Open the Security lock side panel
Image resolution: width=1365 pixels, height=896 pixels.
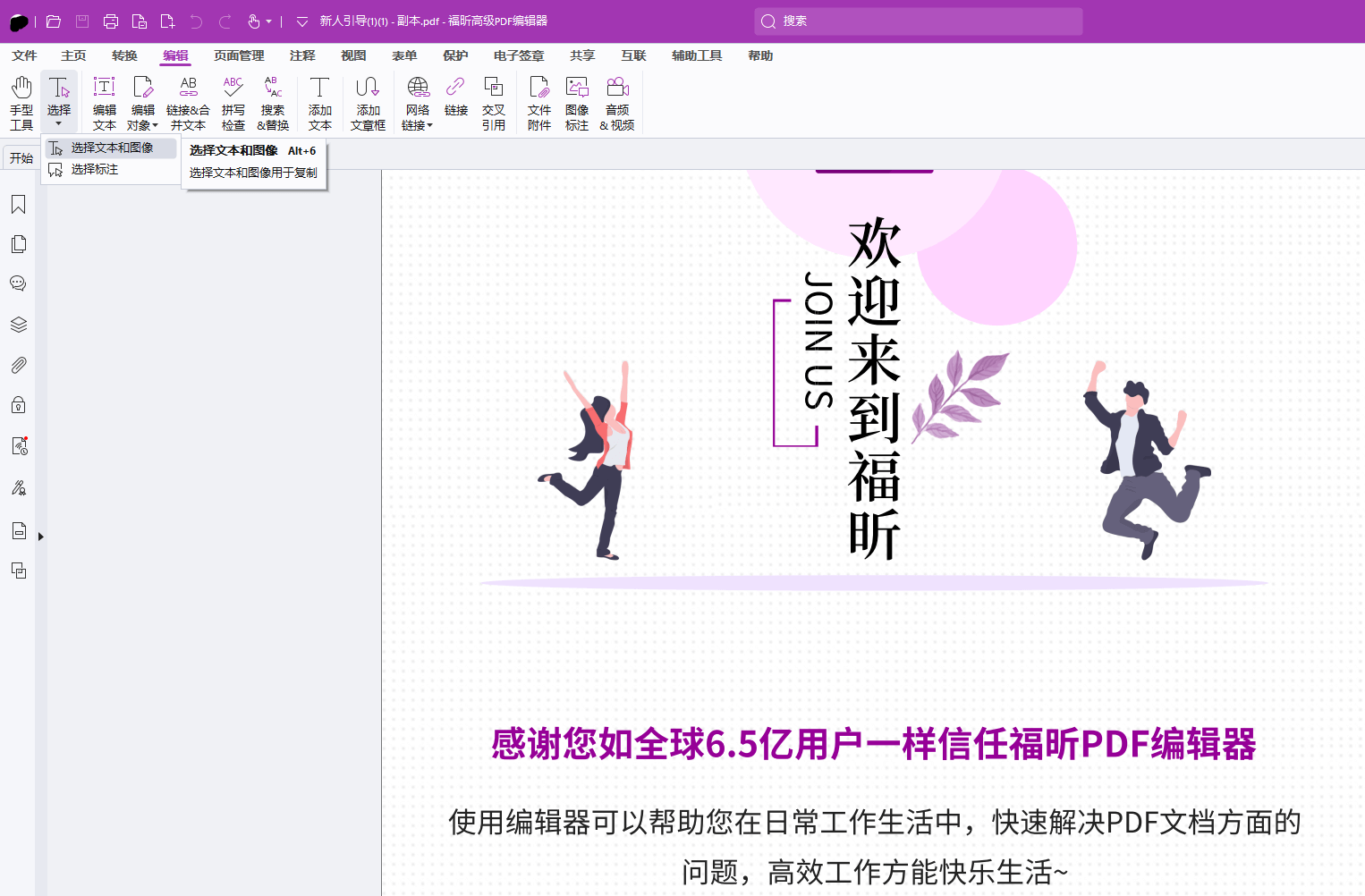coord(18,405)
